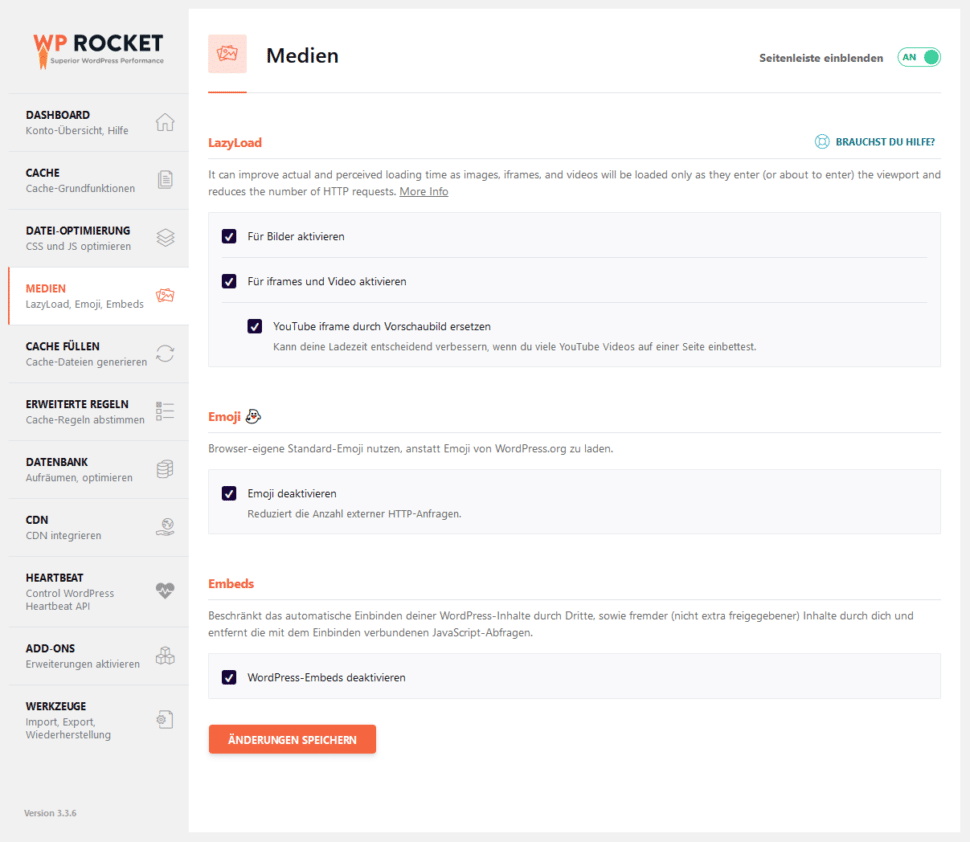970x842 pixels.
Task: Uncheck Für iframes und Video aktivieren
Action: tap(229, 281)
